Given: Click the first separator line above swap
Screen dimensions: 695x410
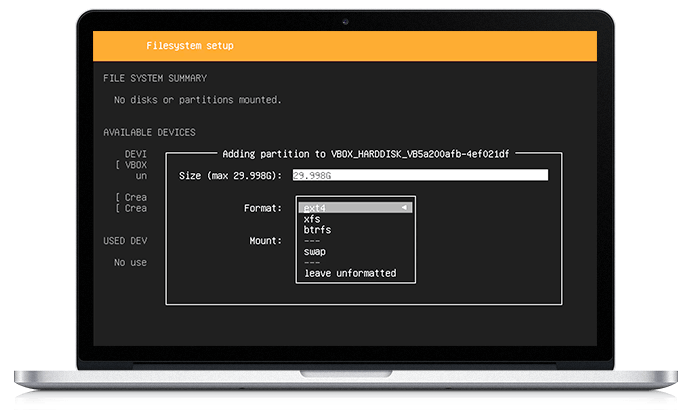Looking at the screenshot, I should tap(312, 241).
